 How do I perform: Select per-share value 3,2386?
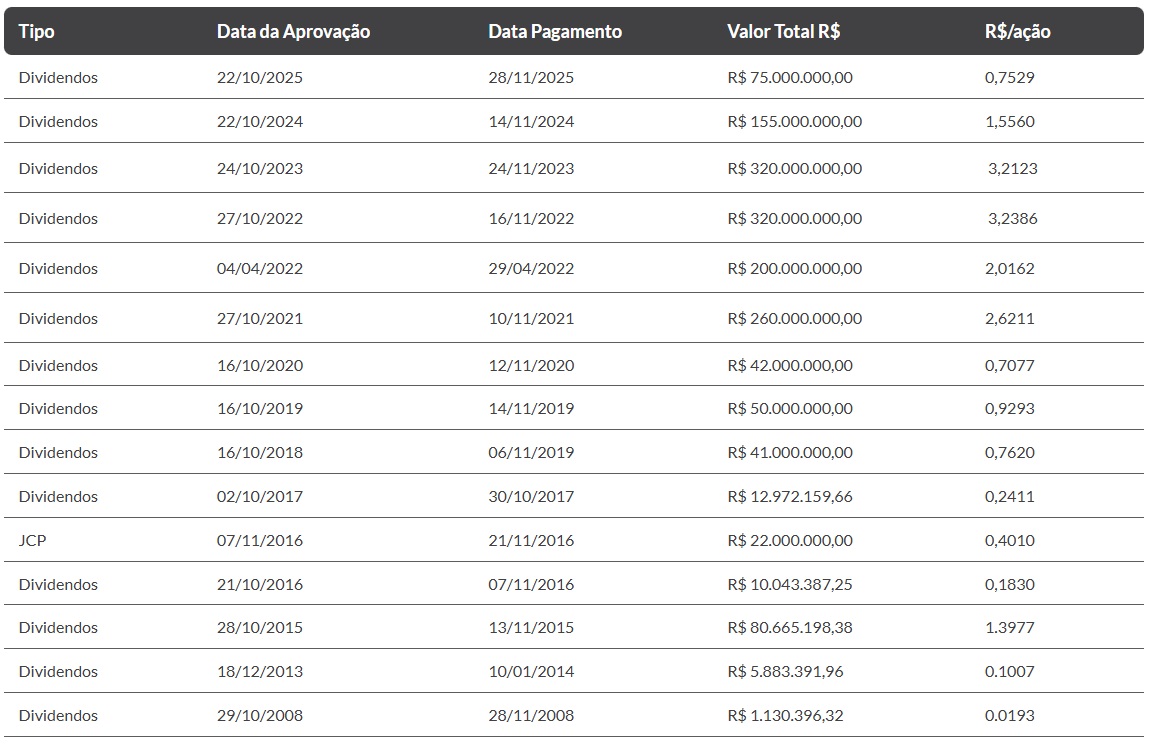(1012, 218)
